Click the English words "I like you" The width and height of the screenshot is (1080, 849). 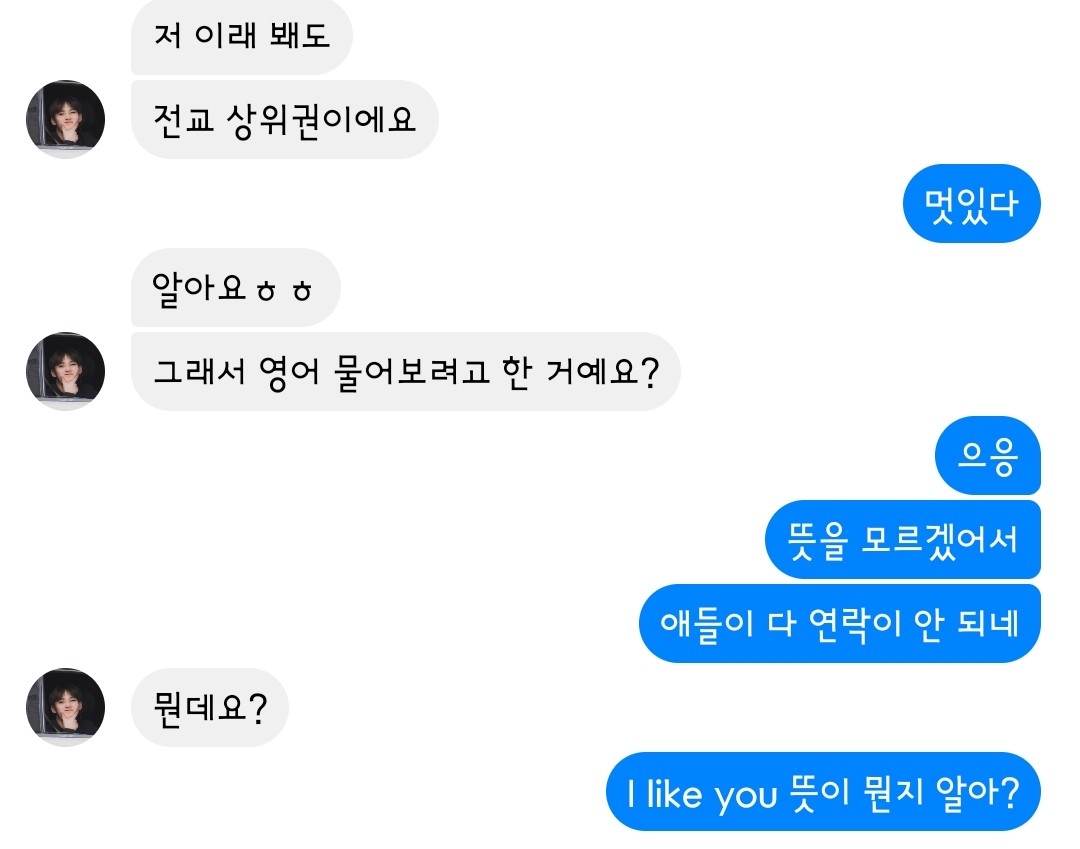[x=702, y=794]
